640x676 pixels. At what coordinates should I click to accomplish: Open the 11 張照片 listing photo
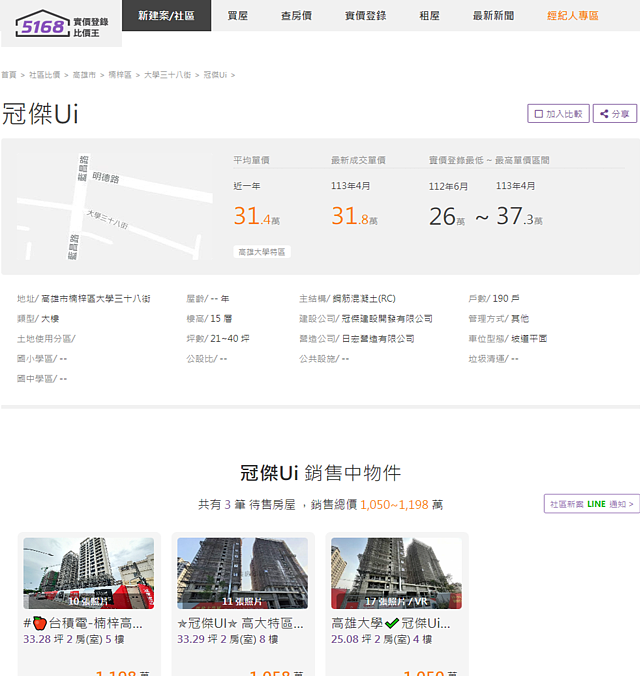coord(242,573)
